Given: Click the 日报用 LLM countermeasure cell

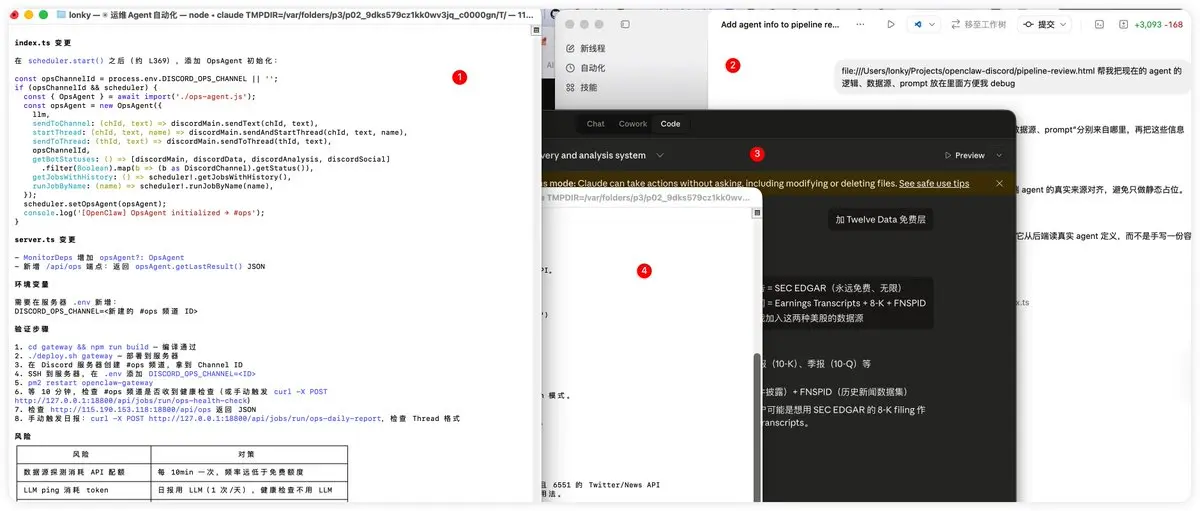Looking at the screenshot, I should pyautogui.click(x=249, y=490).
